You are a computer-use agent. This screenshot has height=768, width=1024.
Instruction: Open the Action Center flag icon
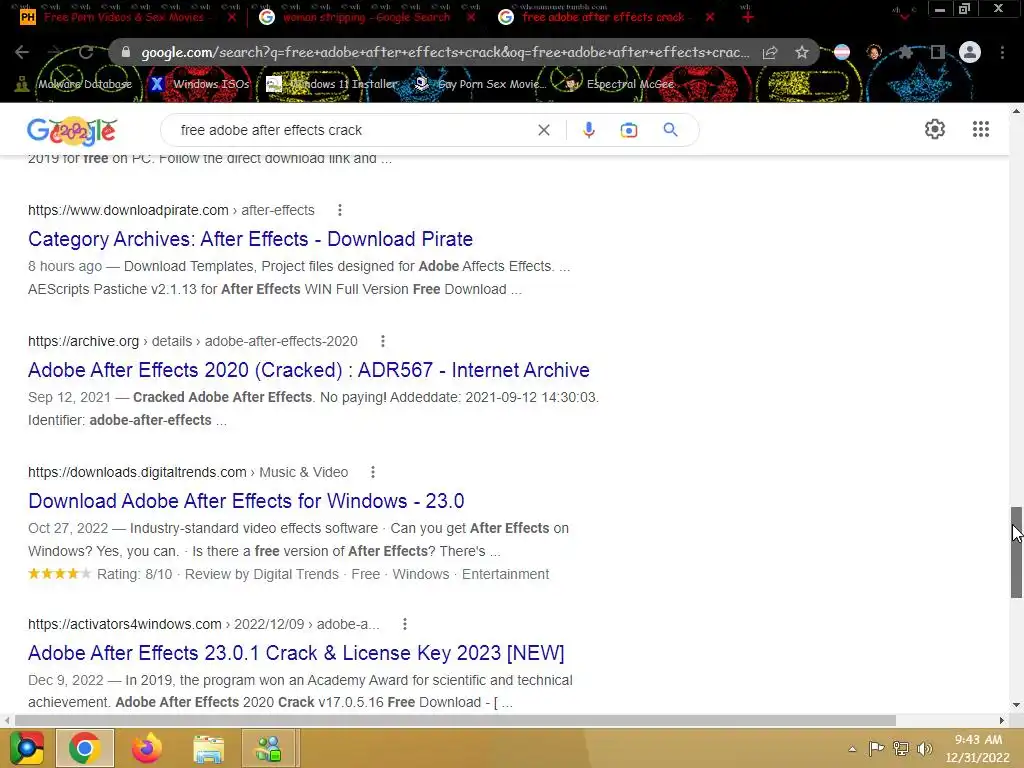[876, 748]
